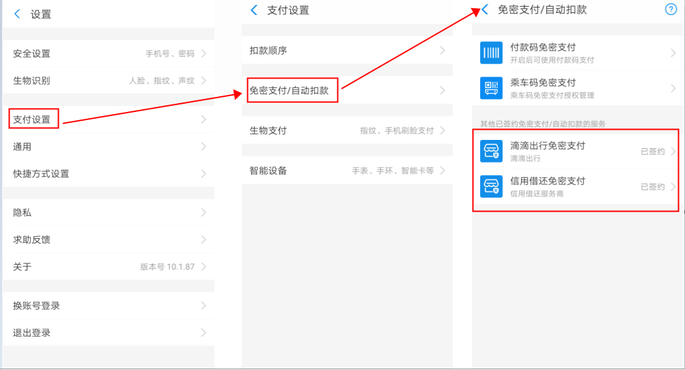This screenshot has height=370, width=685.
Task: Select 换账号登录
Action: point(109,305)
